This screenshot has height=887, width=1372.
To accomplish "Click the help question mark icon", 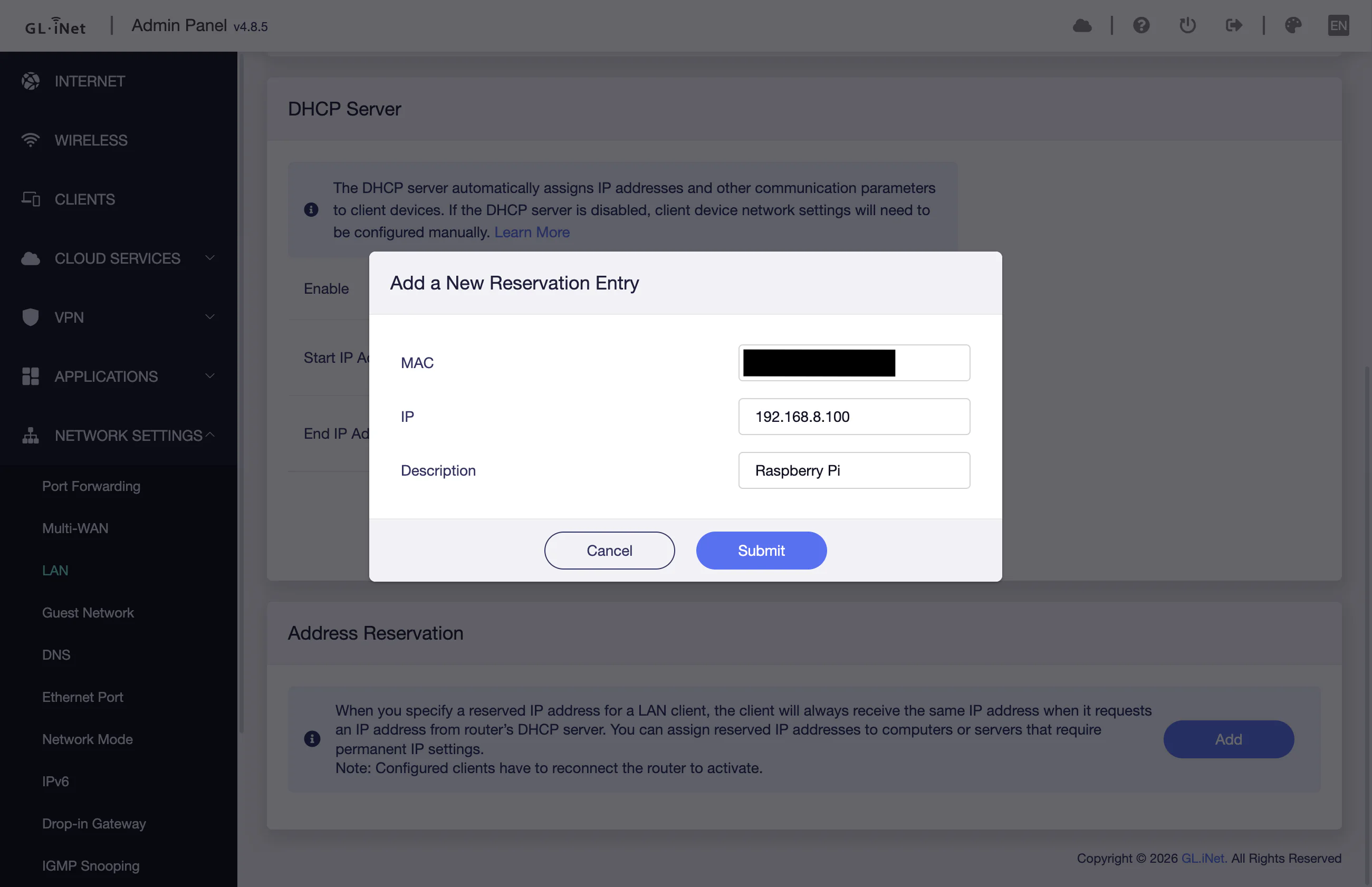I will click(x=1141, y=25).
